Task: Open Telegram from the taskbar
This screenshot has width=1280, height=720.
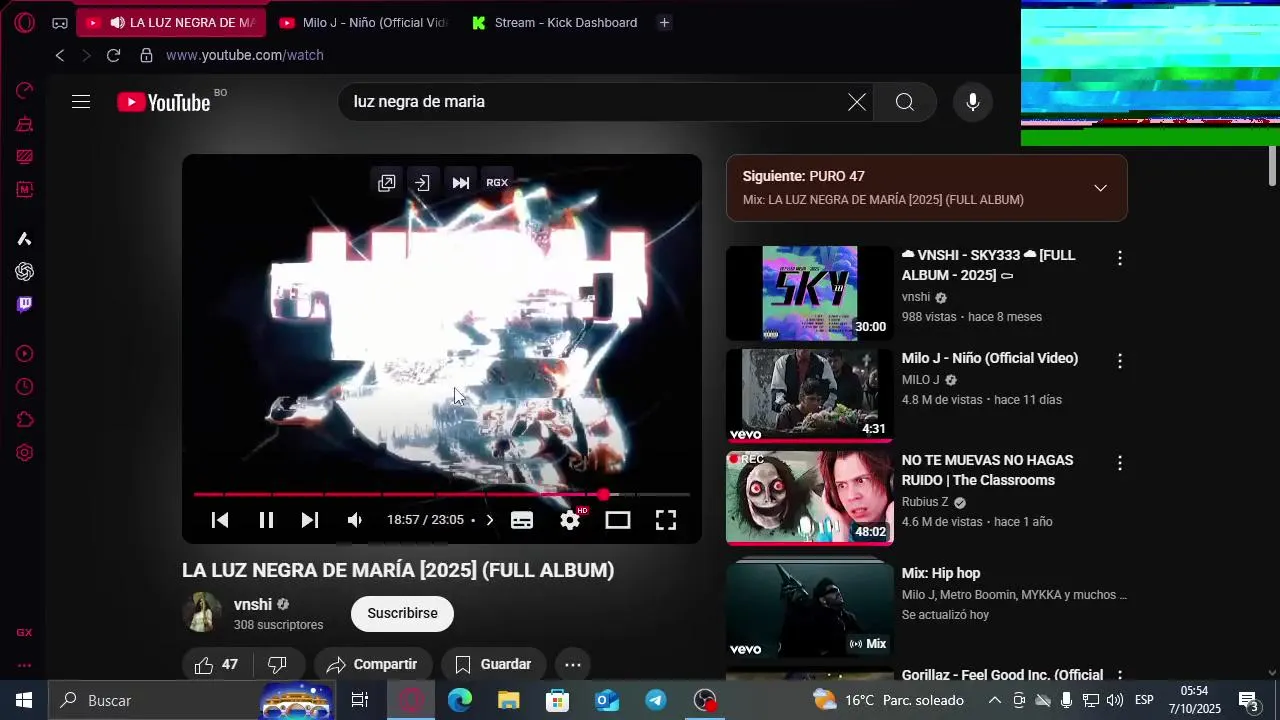Action: (x=656, y=700)
